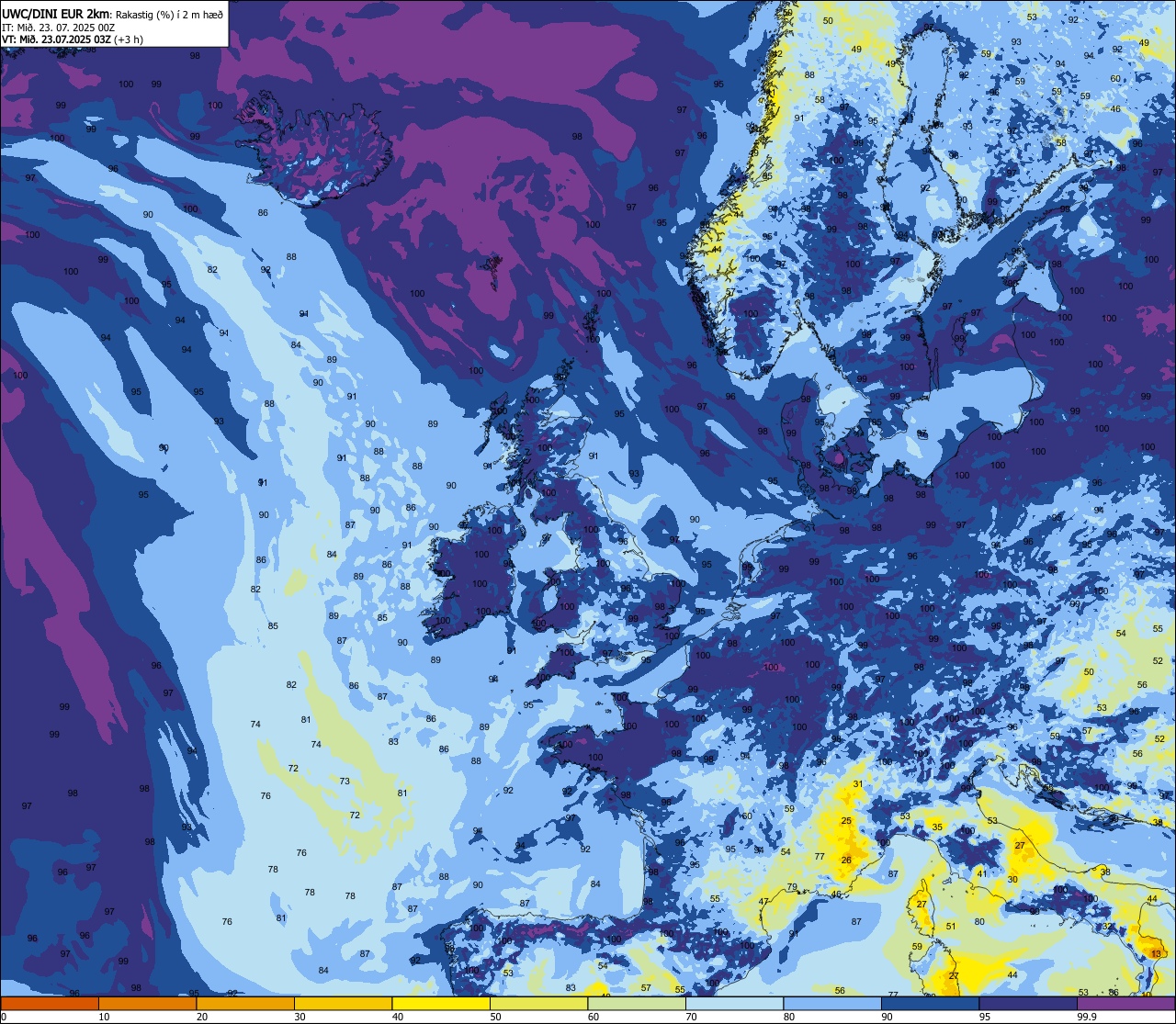Click the 60–70 light green-yellow legend segment
1176x1024 pixels.
[x=637, y=1003]
